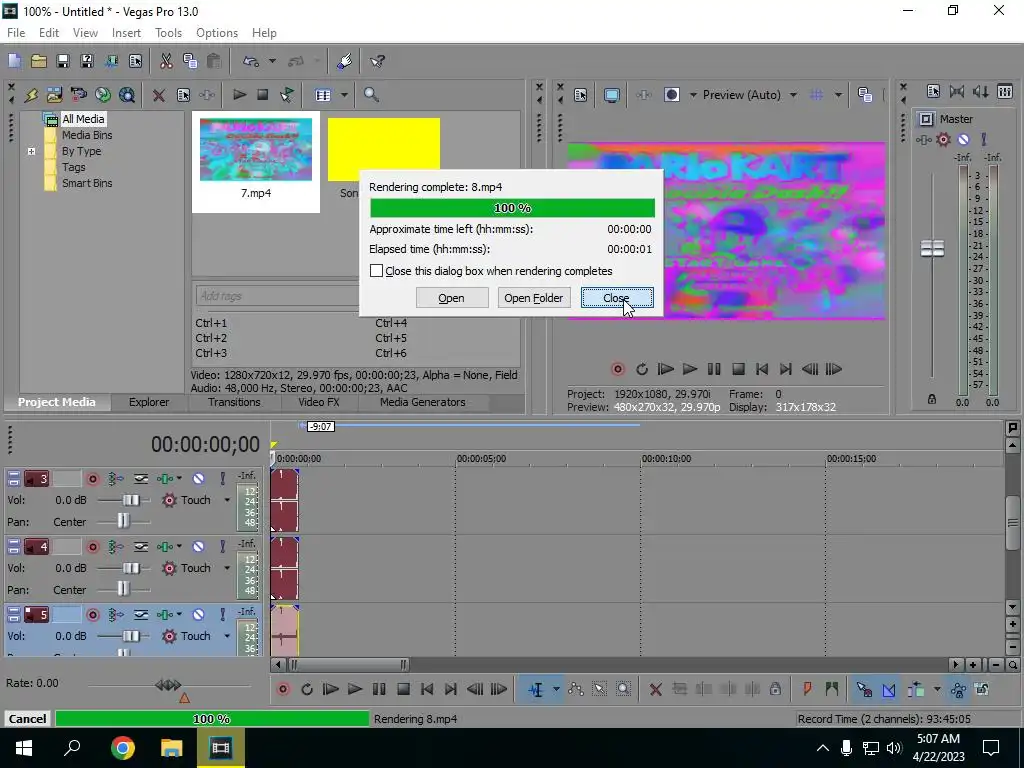
Task: Remove selected media with the X icon
Action: (x=158, y=95)
